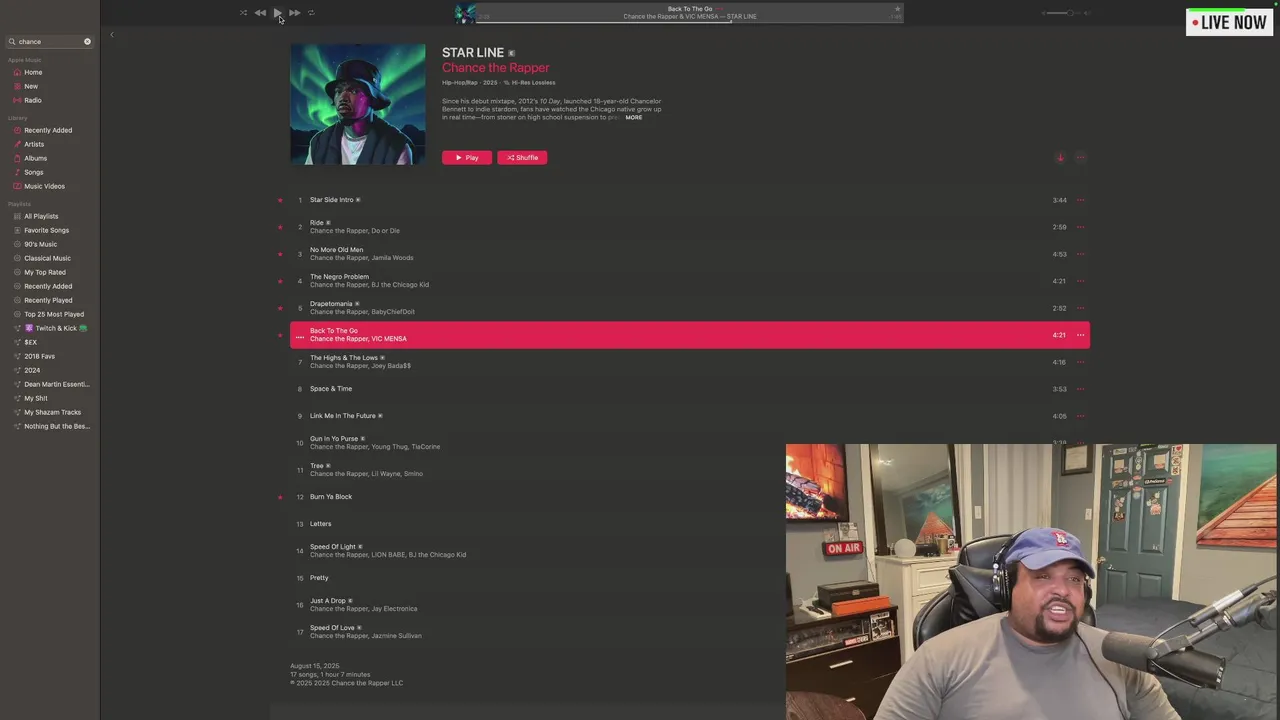This screenshot has height=720, width=1280.
Task: Open Home in sidebar
Action: coord(33,72)
